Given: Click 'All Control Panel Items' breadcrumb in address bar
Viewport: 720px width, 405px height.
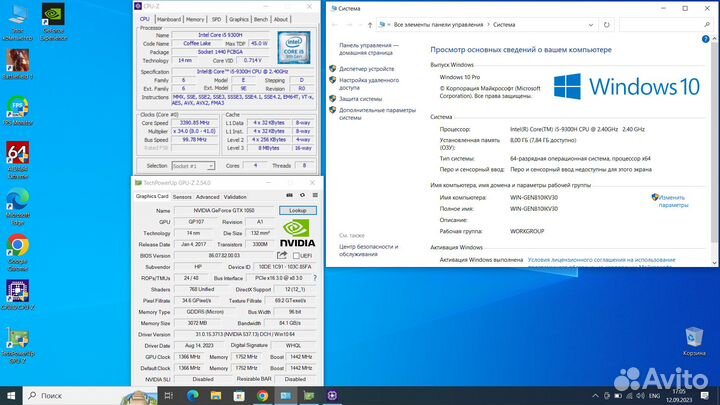Looking at the screenshot, I should 438,25.
